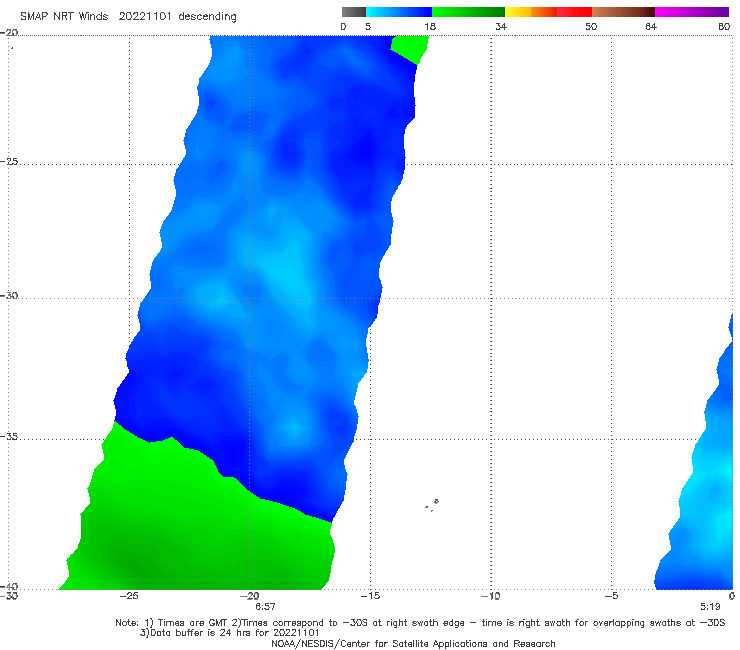
Task: Click the latitude label '-25' on the left axis
Action: (9, 161)
